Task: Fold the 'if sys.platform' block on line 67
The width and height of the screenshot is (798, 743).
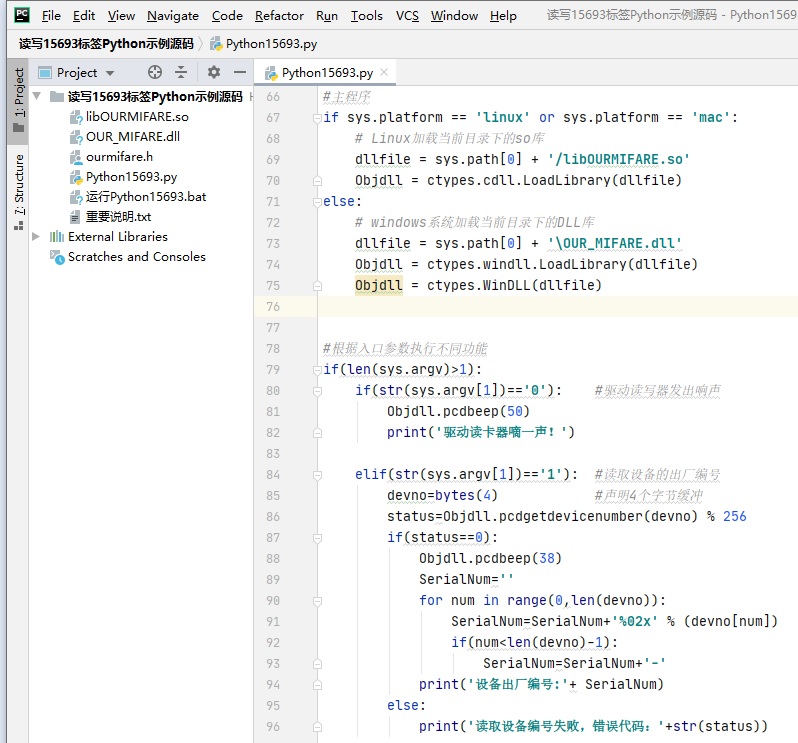Action: (x=316, y=117)
